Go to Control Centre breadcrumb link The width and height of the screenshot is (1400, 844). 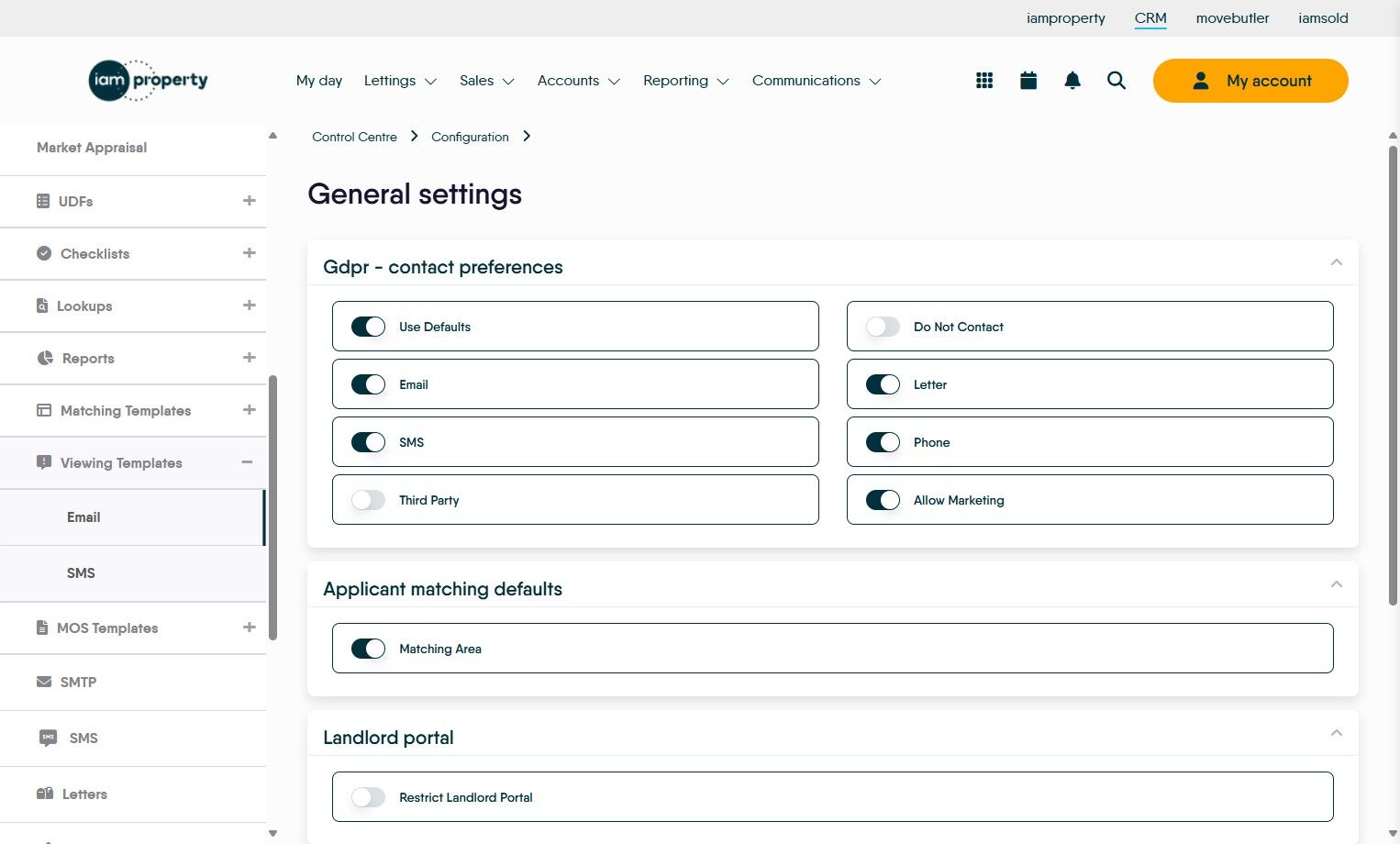click(354, 137)
